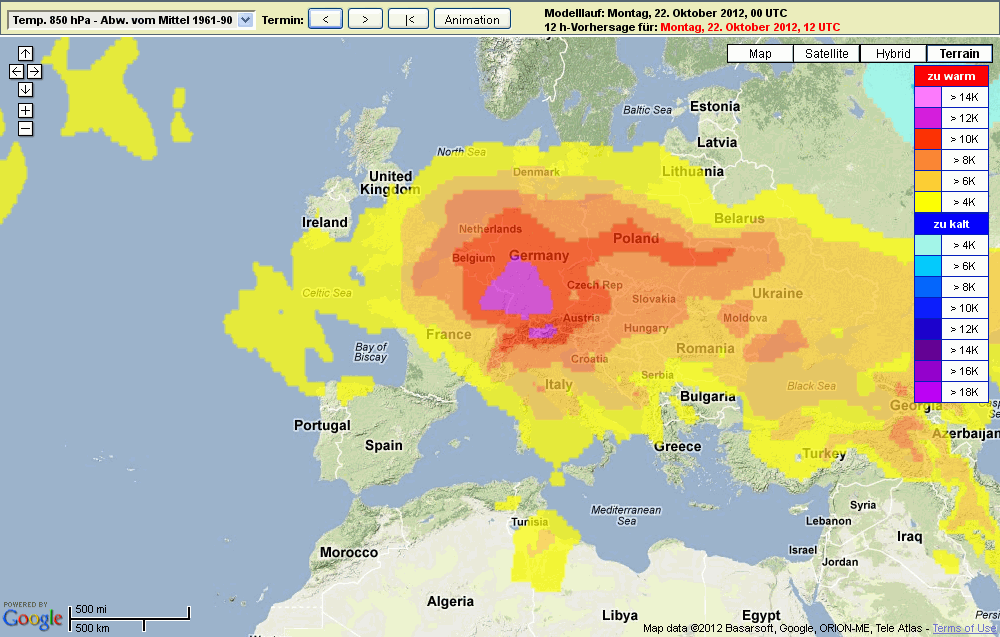
Task: Click the Ukraine label on the map
Action: tap(777, 293)
